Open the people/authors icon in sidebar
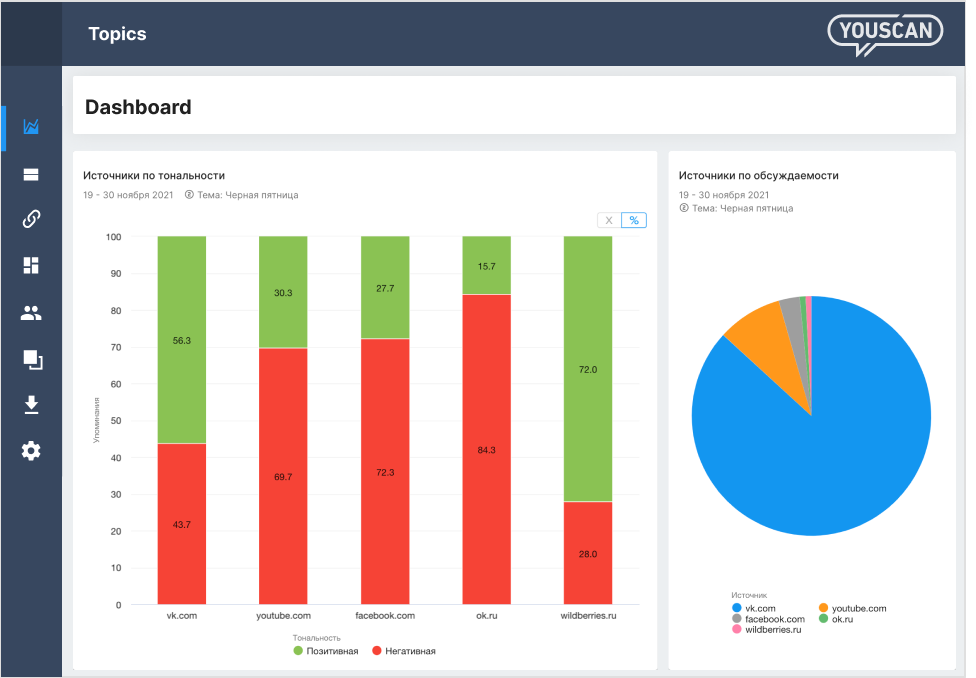This screenshot has height=678, width=976. coord(31,313)
